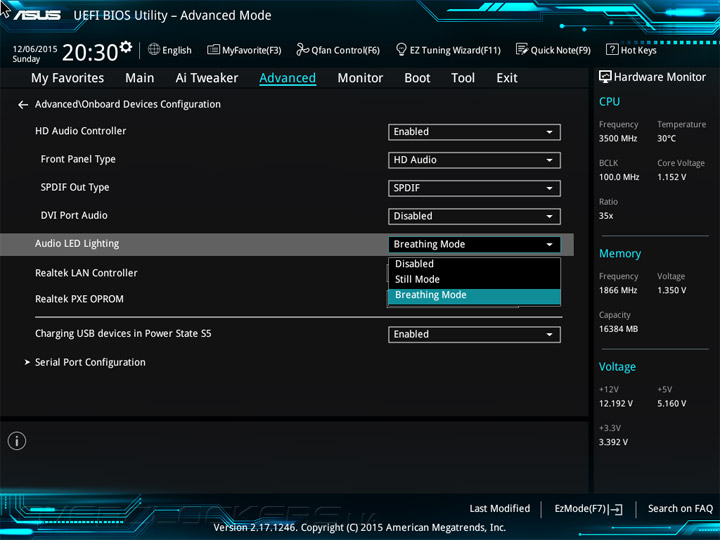Go to the Monitor tab

(x=360, y=78)
